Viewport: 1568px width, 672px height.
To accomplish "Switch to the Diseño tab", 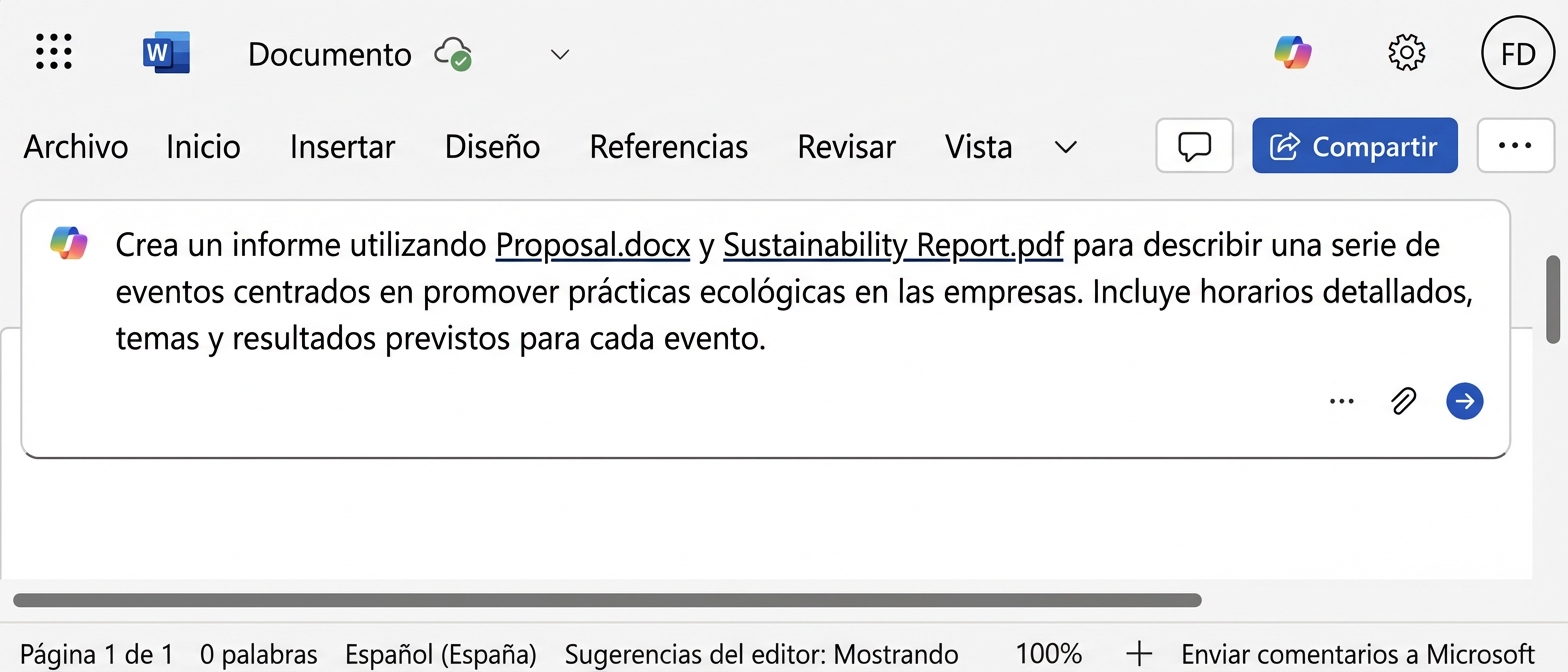I will coord(492,147).
